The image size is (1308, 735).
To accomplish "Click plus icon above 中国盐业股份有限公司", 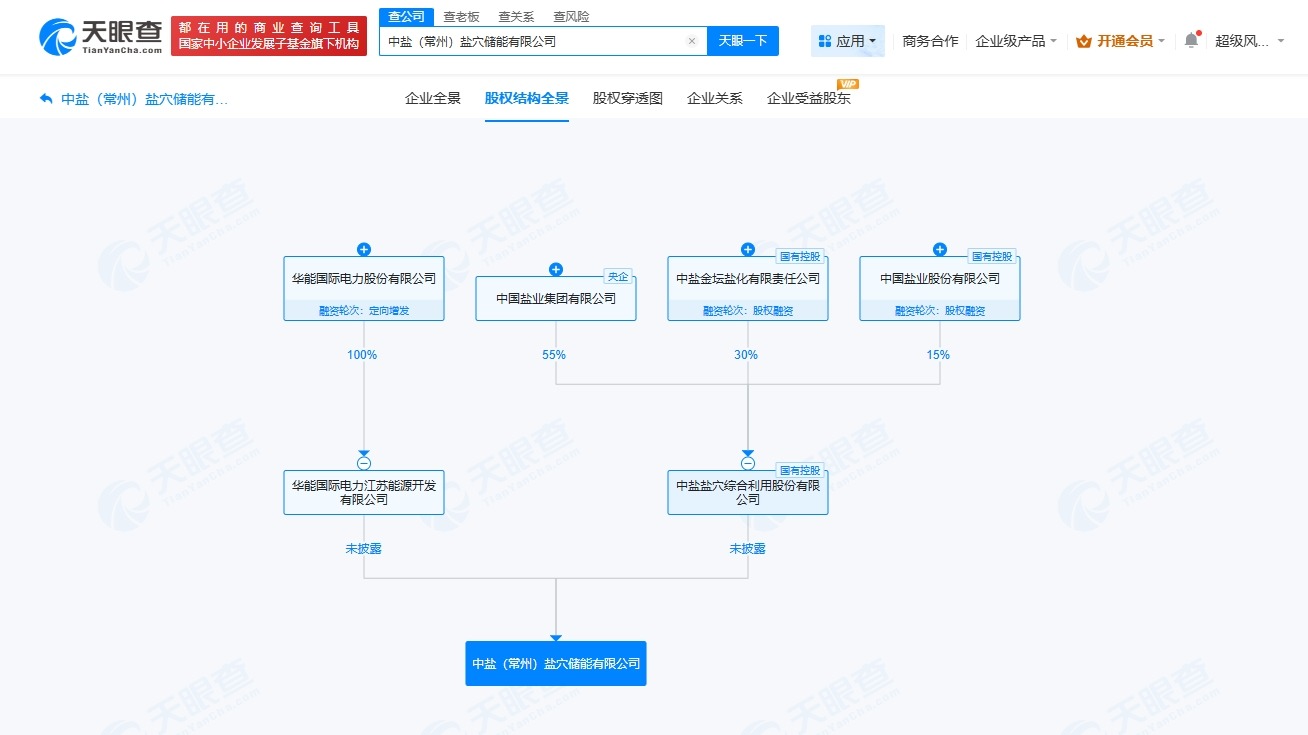I will click(939, 249).
